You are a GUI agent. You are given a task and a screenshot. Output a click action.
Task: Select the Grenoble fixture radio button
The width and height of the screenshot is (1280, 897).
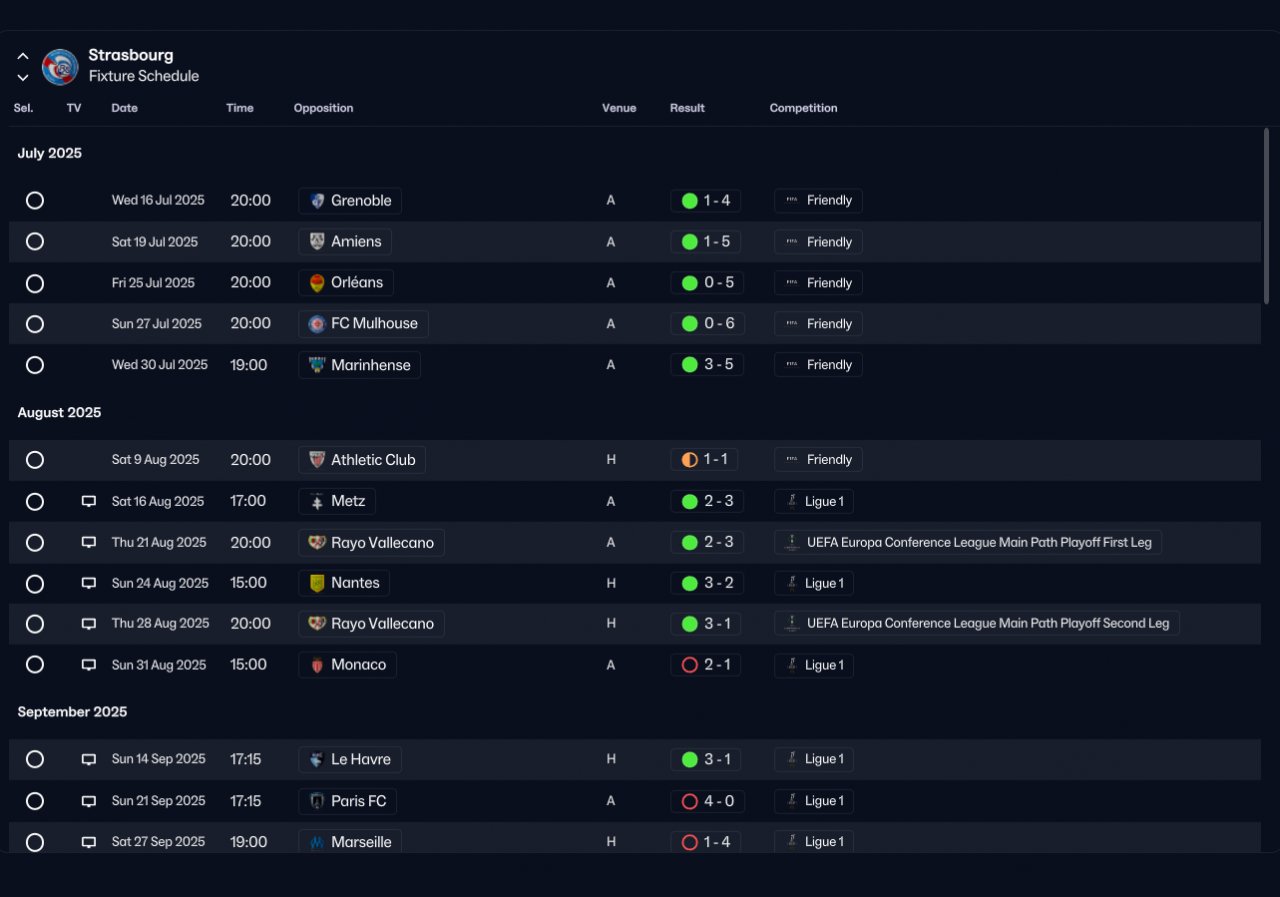35,201
